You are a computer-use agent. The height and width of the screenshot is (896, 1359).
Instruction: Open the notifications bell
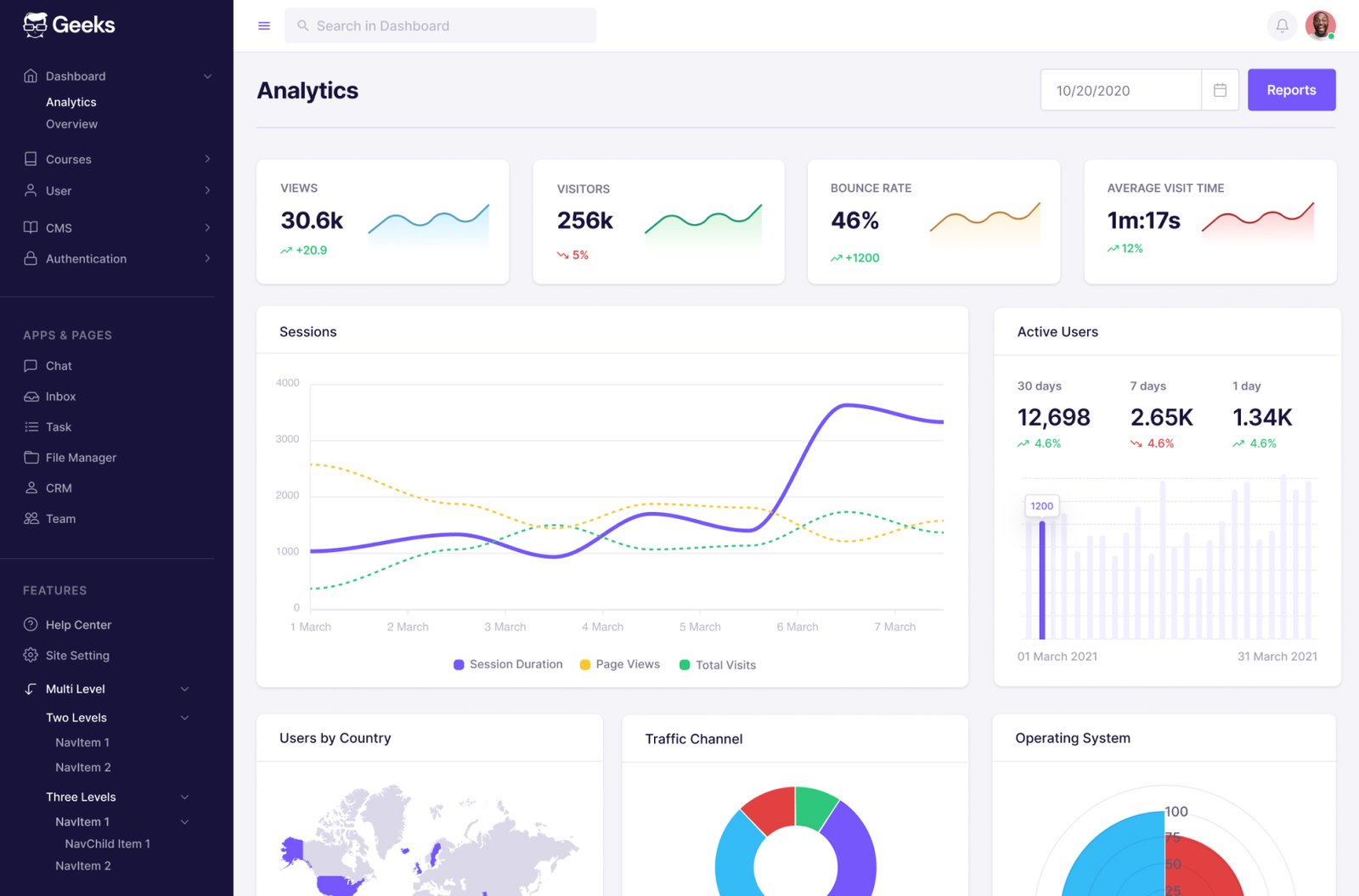[1282, 25]
